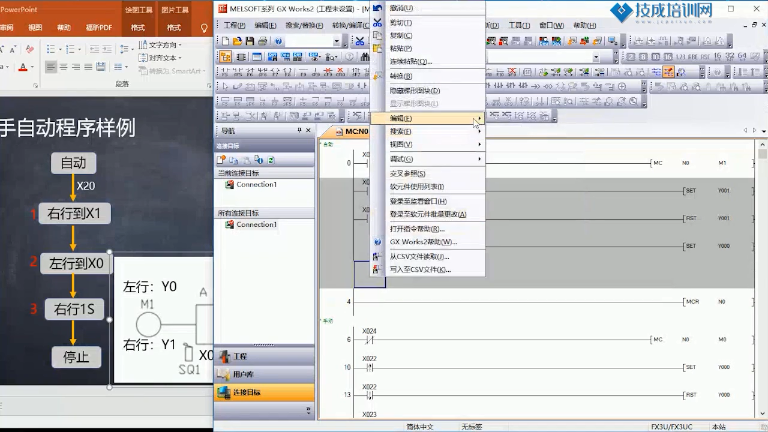The width and height of the screenshot is (768, 432).
Task: Open the font color dropdown arrow in PowerPoint
Action: (x=32, y=67)
